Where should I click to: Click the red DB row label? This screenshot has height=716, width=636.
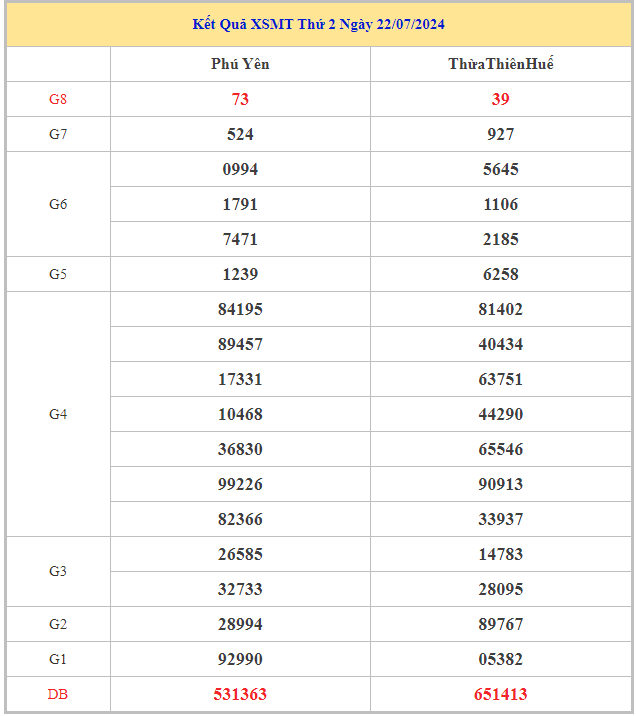[58, 694]
